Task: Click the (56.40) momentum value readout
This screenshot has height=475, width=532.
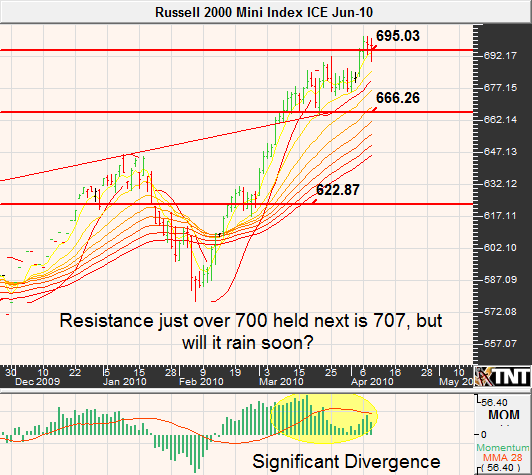Action: [501, 468]
